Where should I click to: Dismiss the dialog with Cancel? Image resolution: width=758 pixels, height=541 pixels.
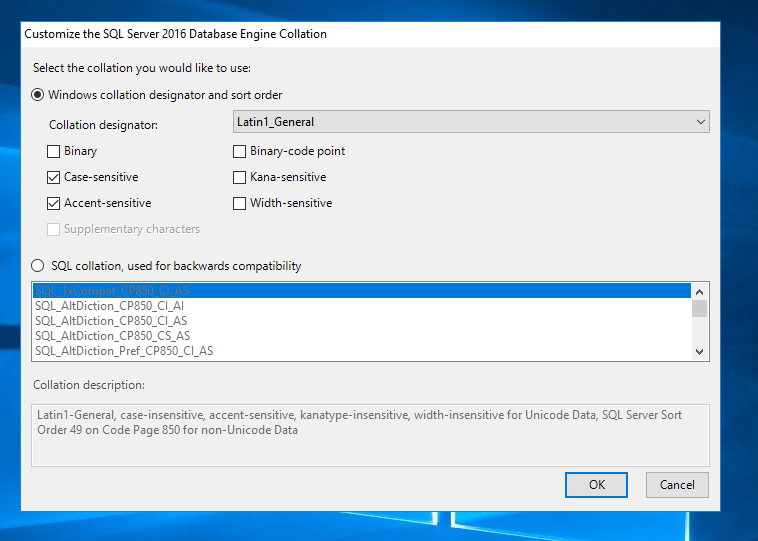coord(677,485)
